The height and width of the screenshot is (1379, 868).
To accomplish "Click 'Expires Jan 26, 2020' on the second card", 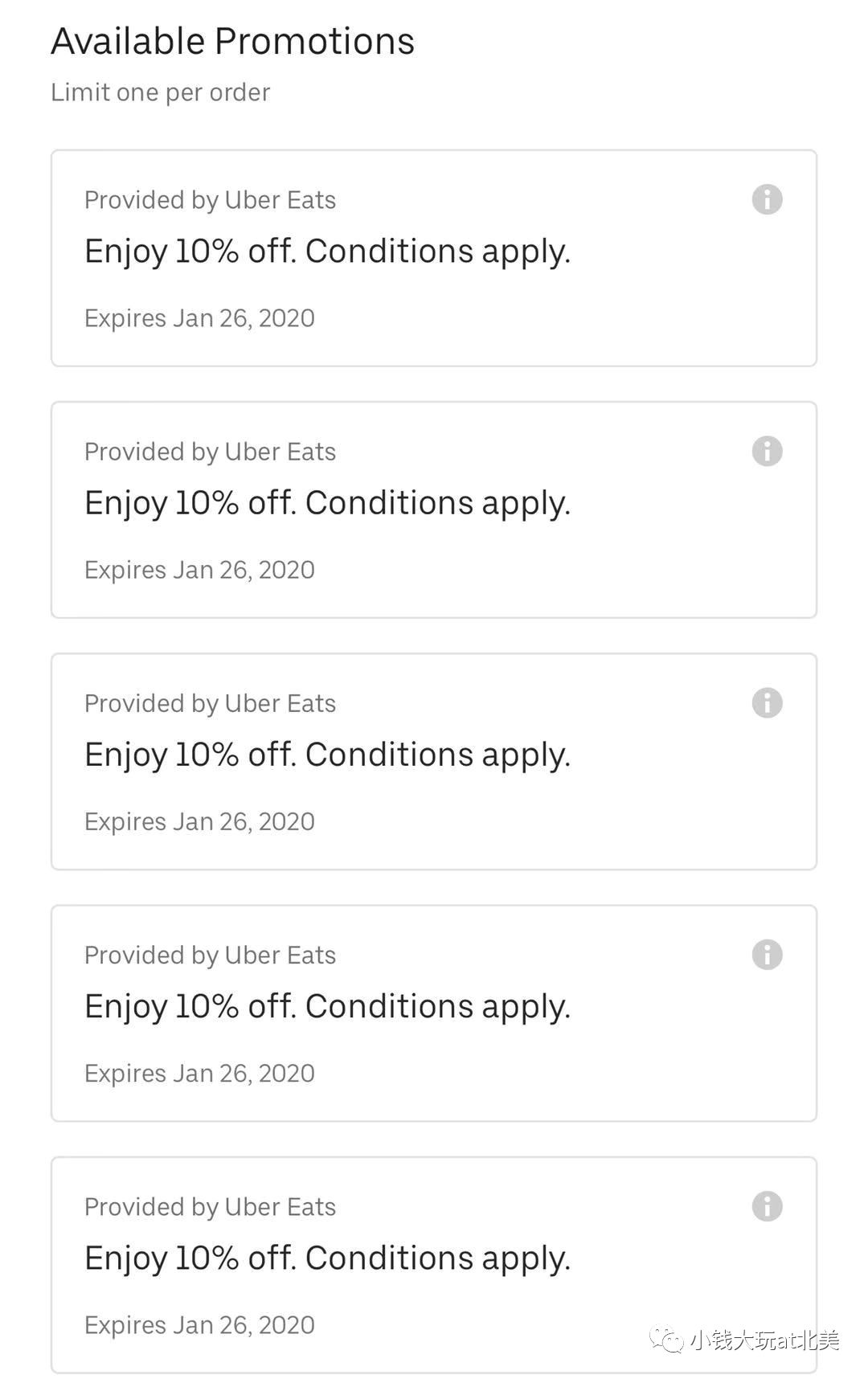I will tap(199, 570).
